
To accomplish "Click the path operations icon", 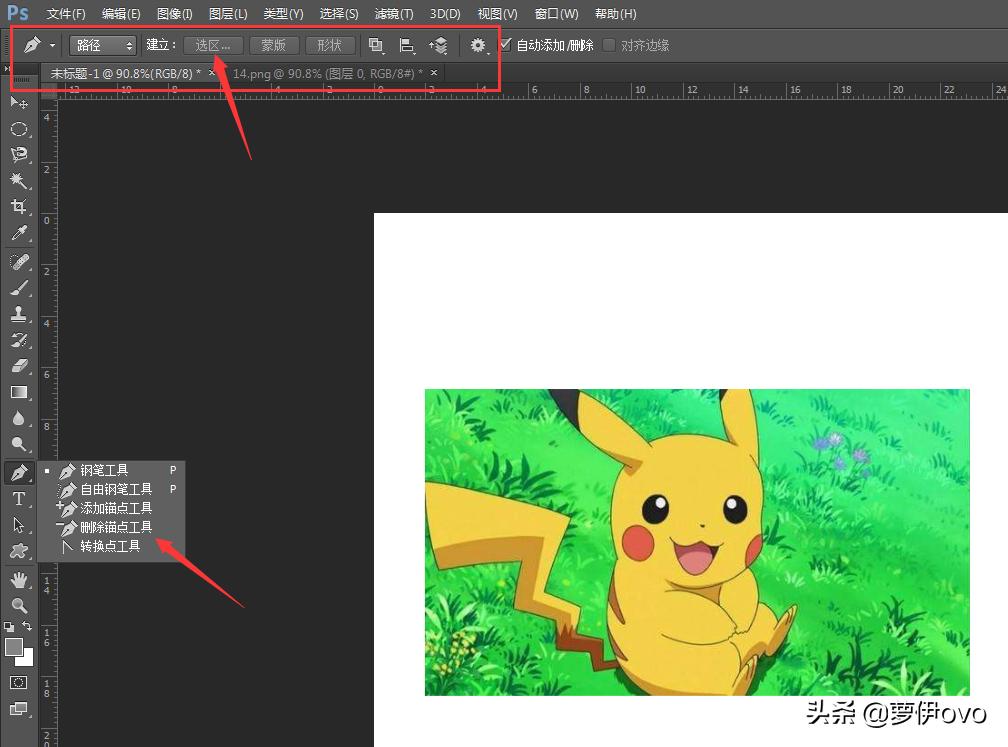I will pyautogui.click(x=376, y=45).
